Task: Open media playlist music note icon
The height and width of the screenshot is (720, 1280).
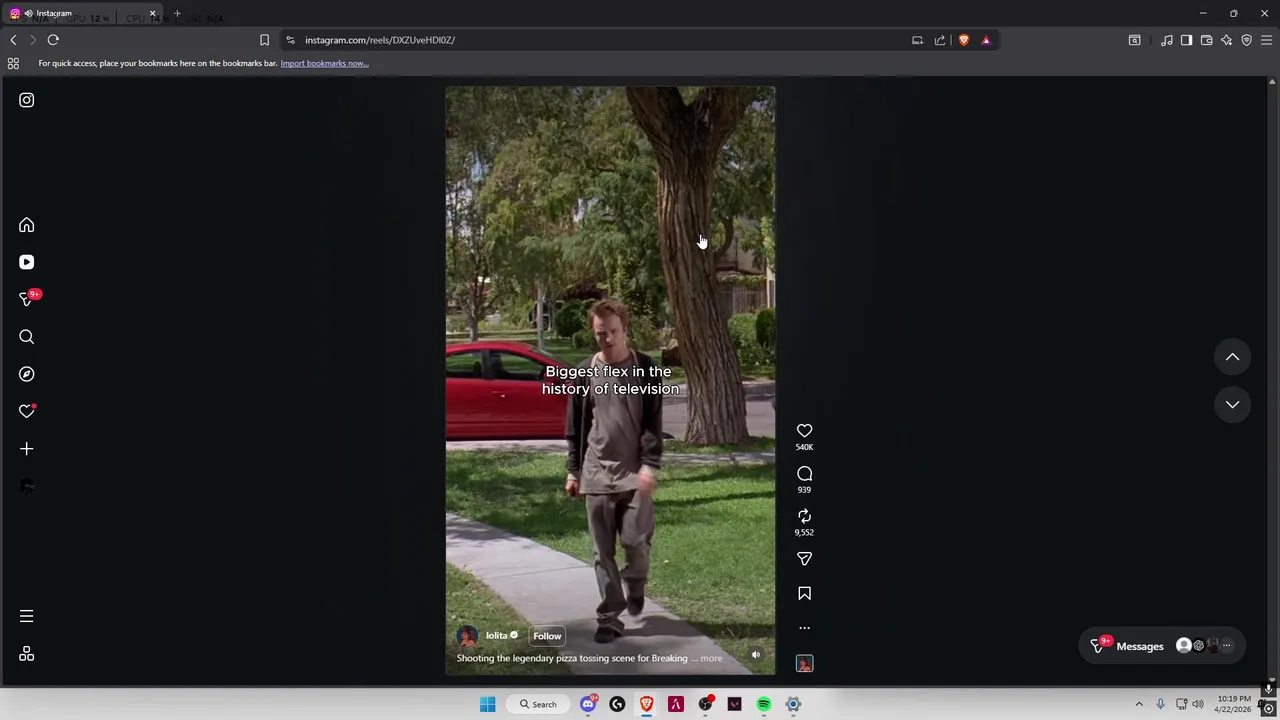Action: [x=1167, y=40]
